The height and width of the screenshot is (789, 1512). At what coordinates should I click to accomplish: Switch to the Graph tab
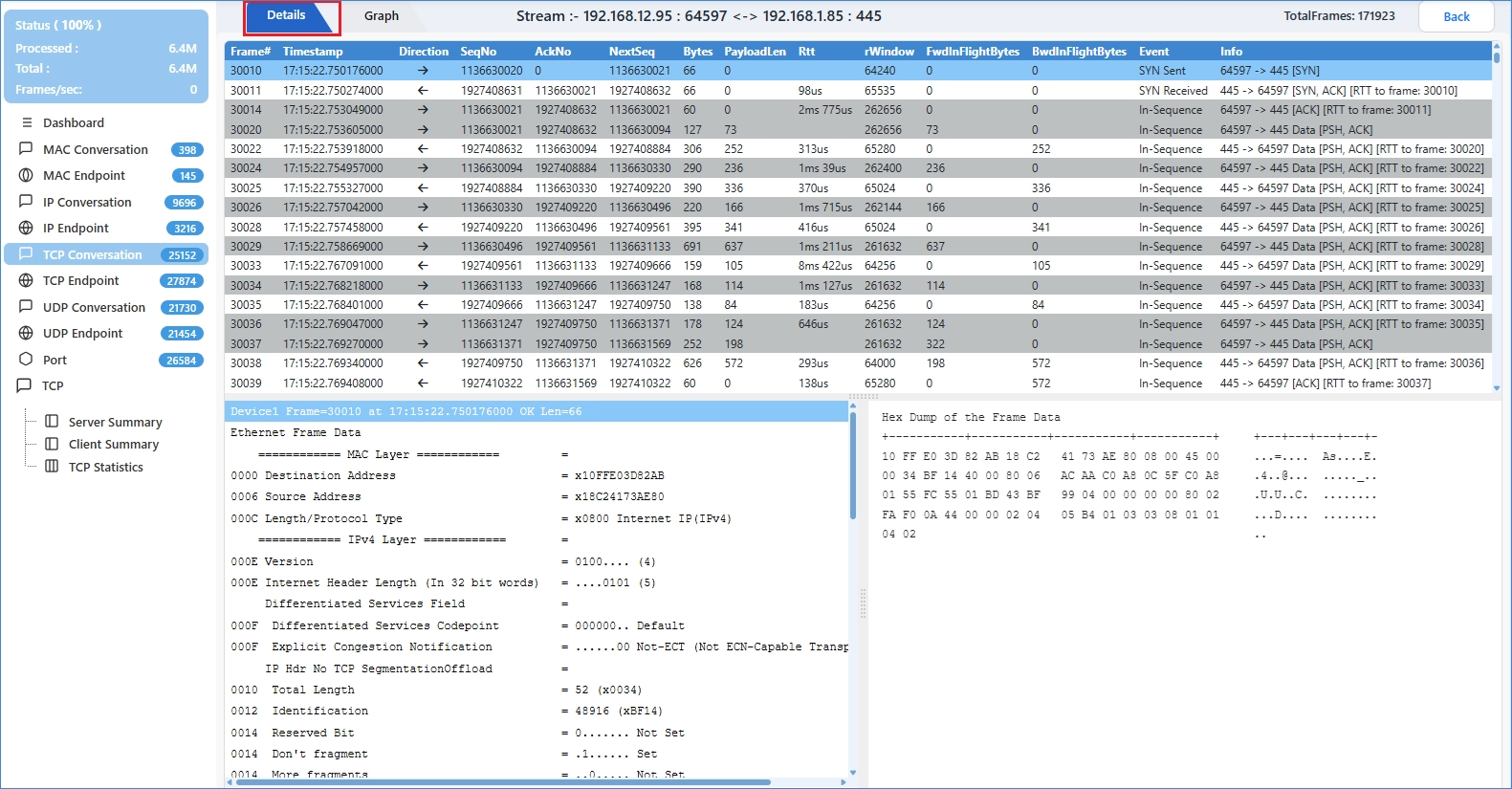tap(382, 16)
